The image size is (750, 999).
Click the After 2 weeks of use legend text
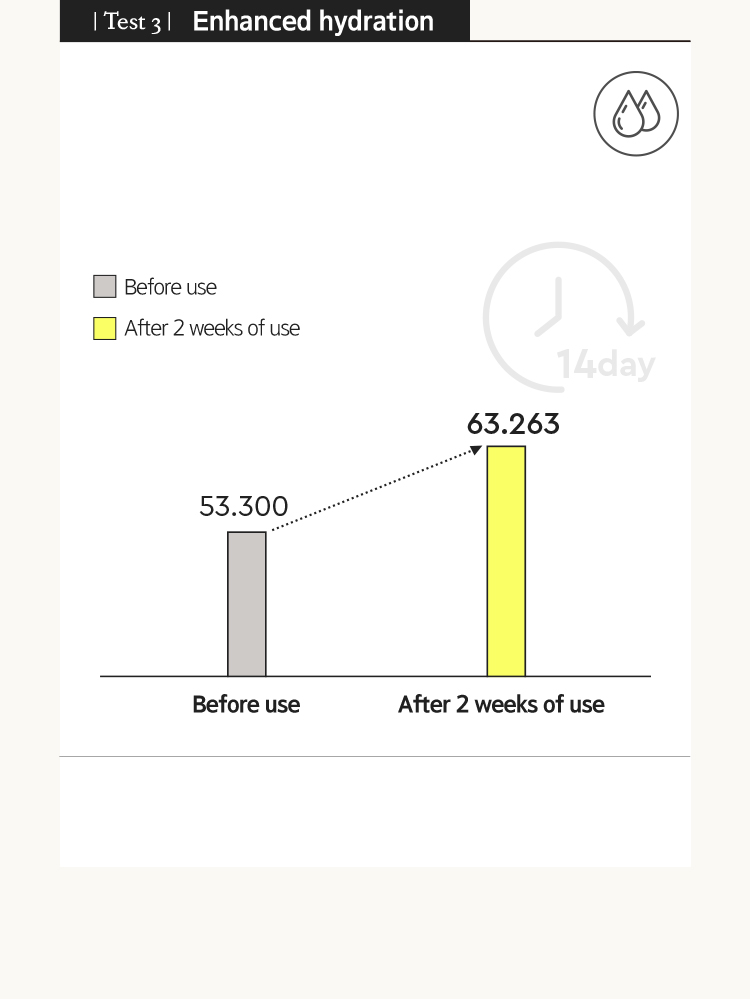[x=212, y=328]
